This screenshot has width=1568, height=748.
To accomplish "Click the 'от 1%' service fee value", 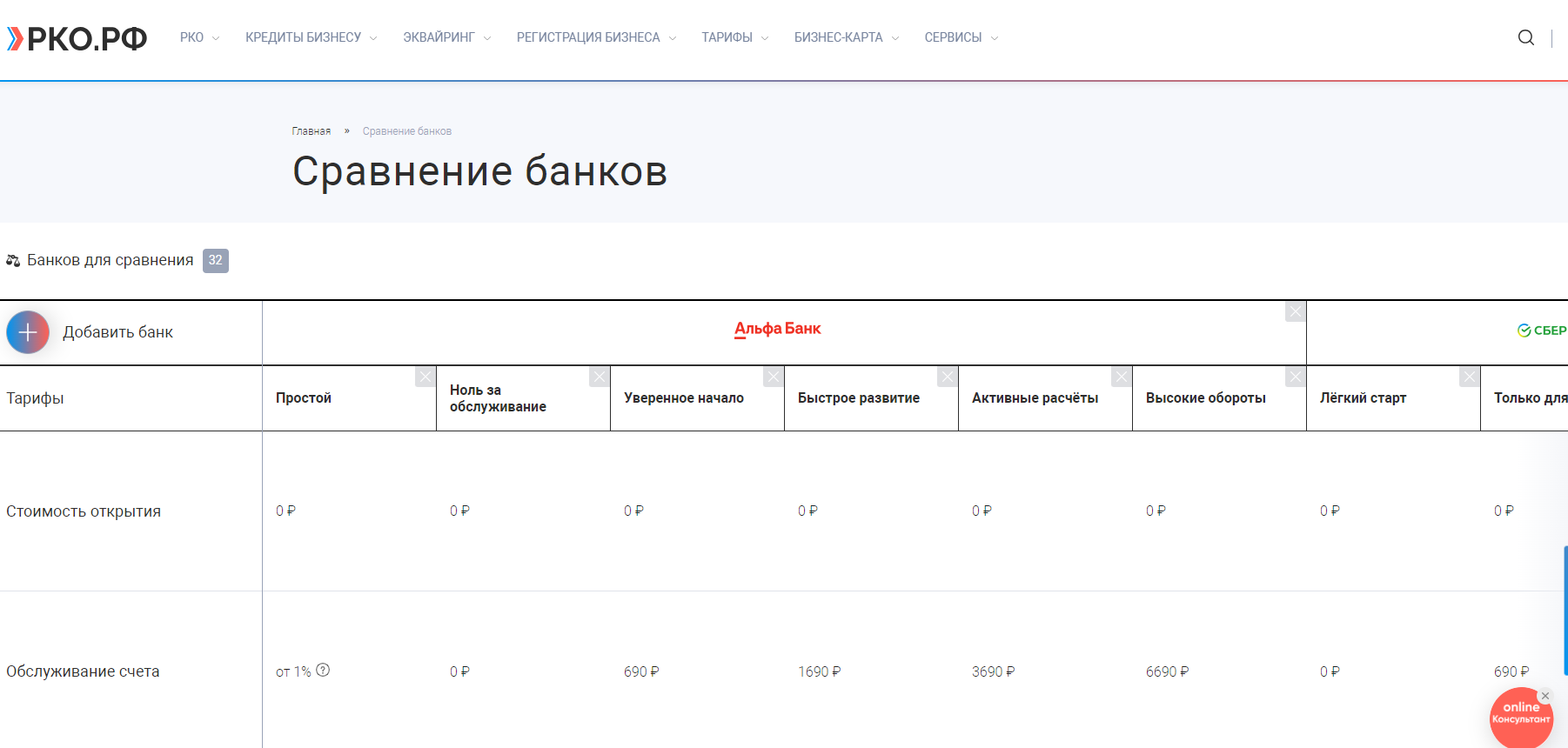I will 293,671.
